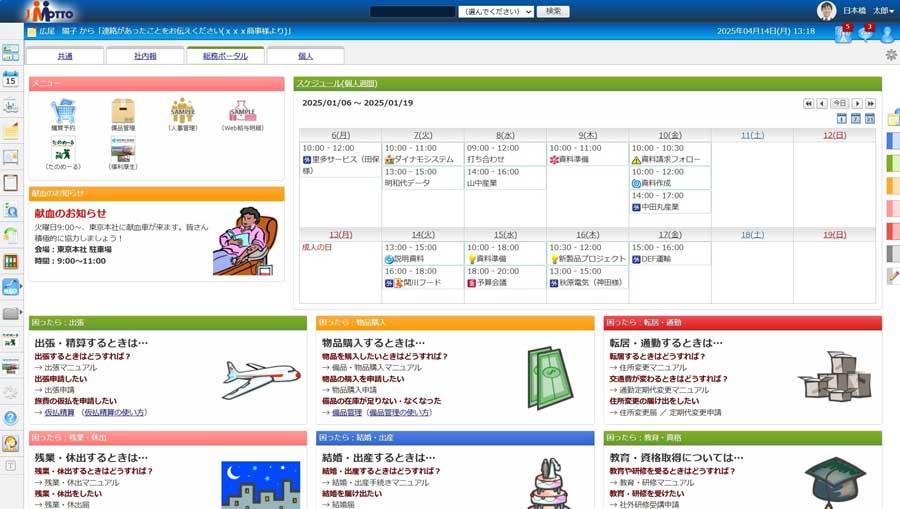The height and width of the screenshot is (509, 900).
Task: Expand the folder flyout in left sidebar
Action: (12, 313)
